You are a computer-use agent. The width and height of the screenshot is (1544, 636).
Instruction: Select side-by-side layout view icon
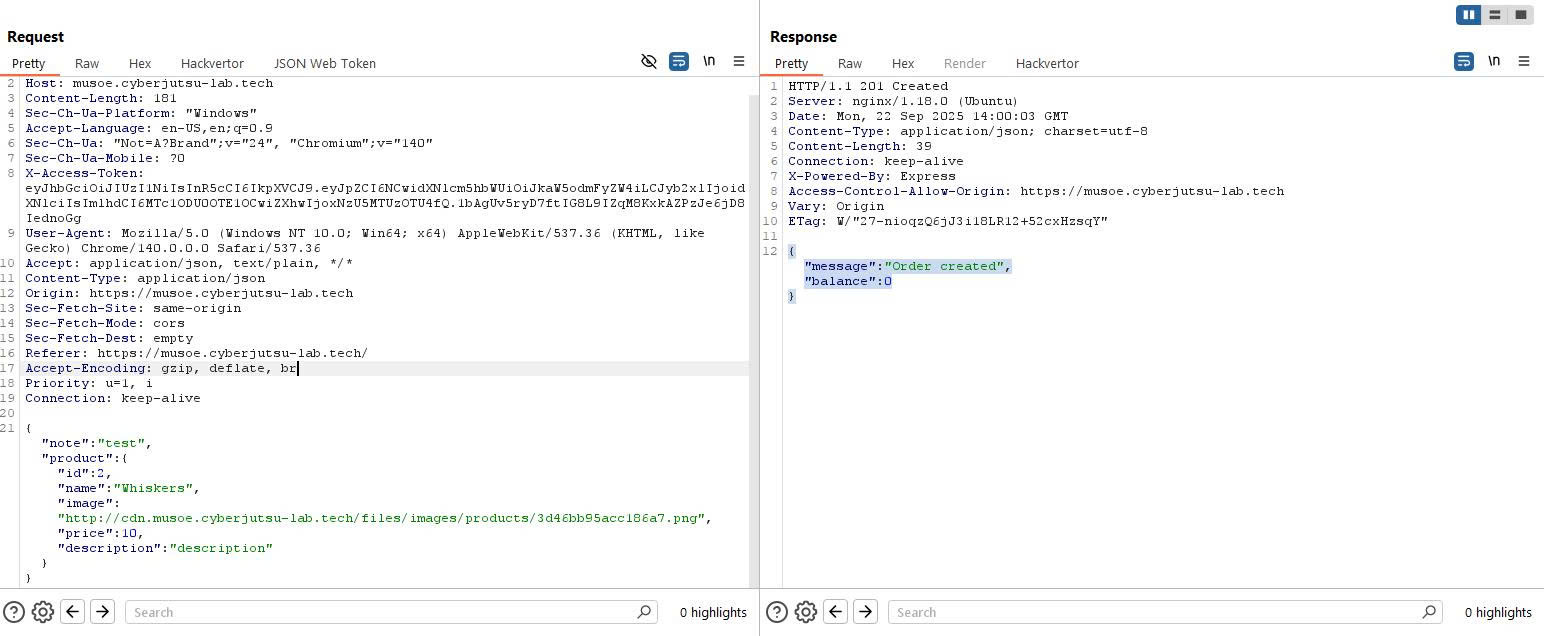click(1469, 15)
